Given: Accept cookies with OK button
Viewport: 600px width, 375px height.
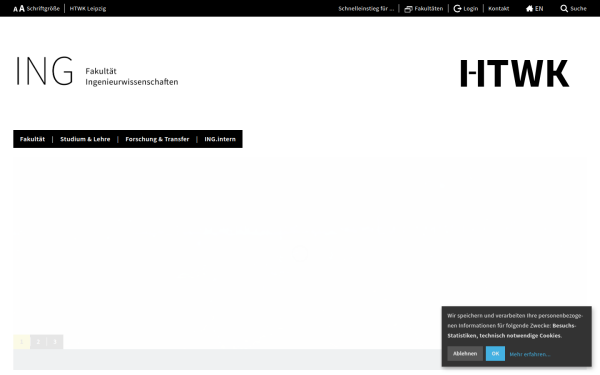Looking at the screenshot, I should pos(495,354).
